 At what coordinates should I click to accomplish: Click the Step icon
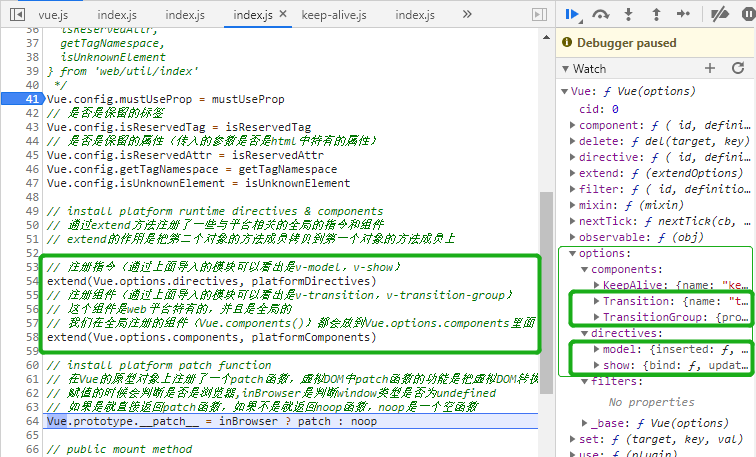(684, 14)
